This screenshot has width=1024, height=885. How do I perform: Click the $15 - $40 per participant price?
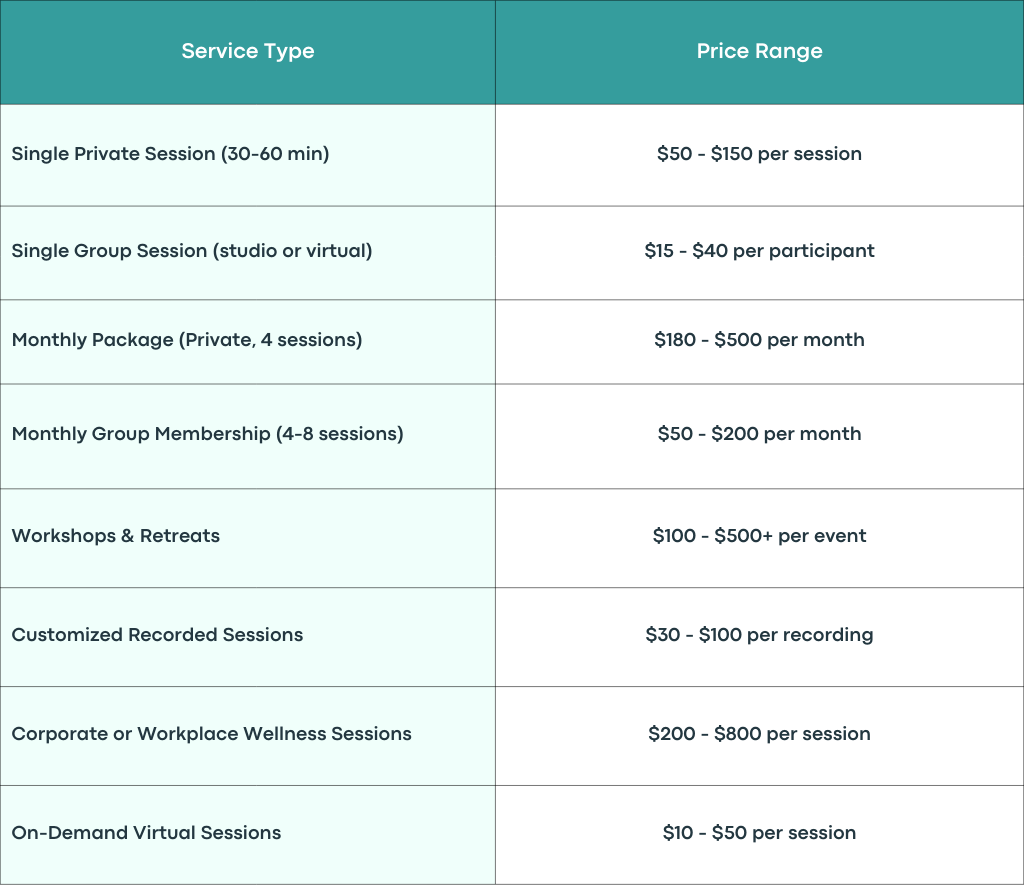click(760, 251)
